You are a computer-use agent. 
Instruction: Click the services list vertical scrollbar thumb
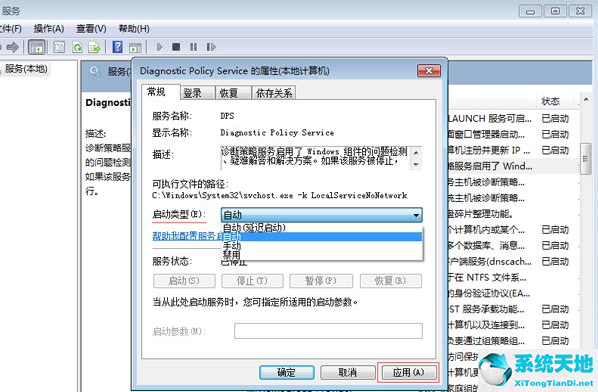coord(585,159)
